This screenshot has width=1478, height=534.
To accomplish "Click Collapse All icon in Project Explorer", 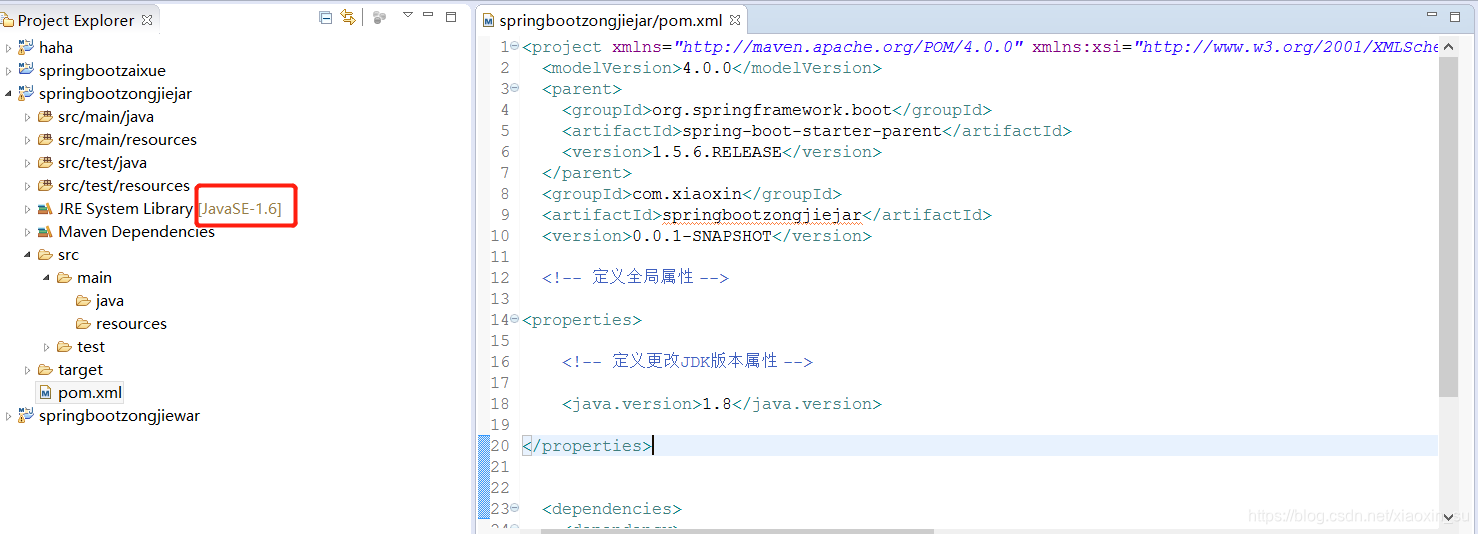I will 326,18.
